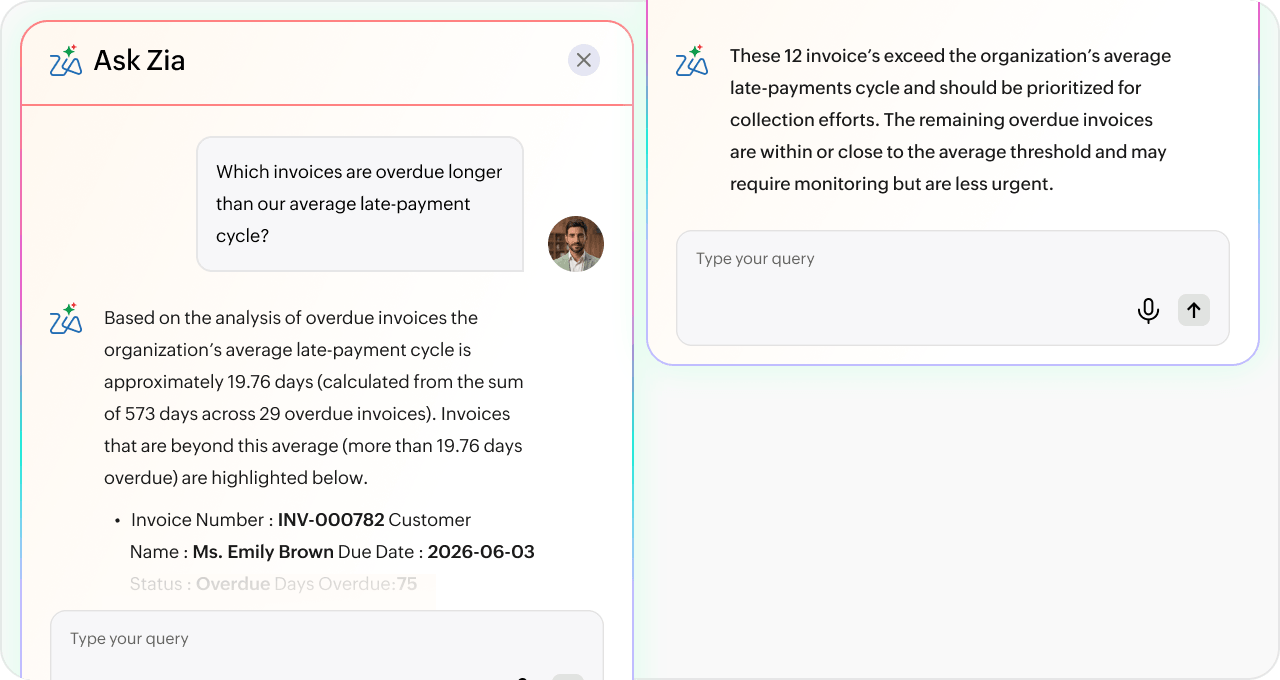The height and width of the screenshot is (680, 1280).
Task: Click 'of 573 days across 29 overdue invoices'
Action: pyautogui.click(x=270, y=414)
